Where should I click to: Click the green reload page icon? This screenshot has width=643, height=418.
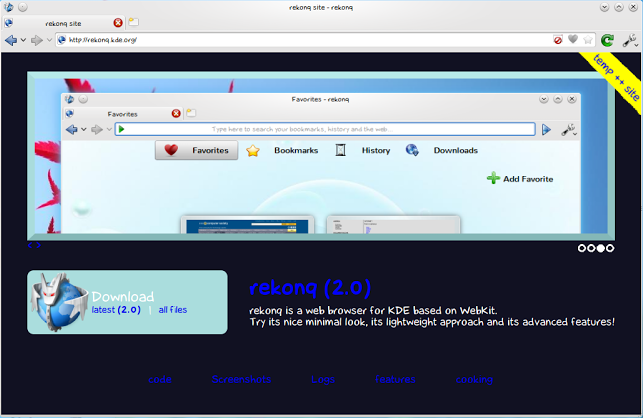click(x=607, y=40)
